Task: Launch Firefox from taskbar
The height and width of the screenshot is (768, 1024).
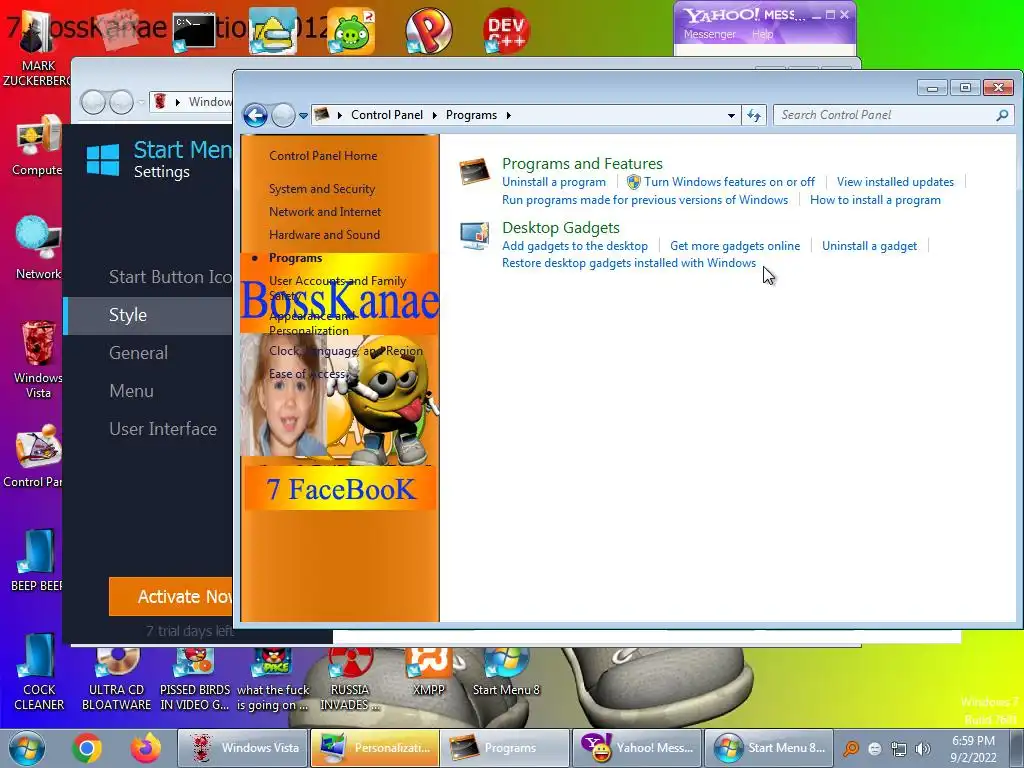Action: click(145, 748)
